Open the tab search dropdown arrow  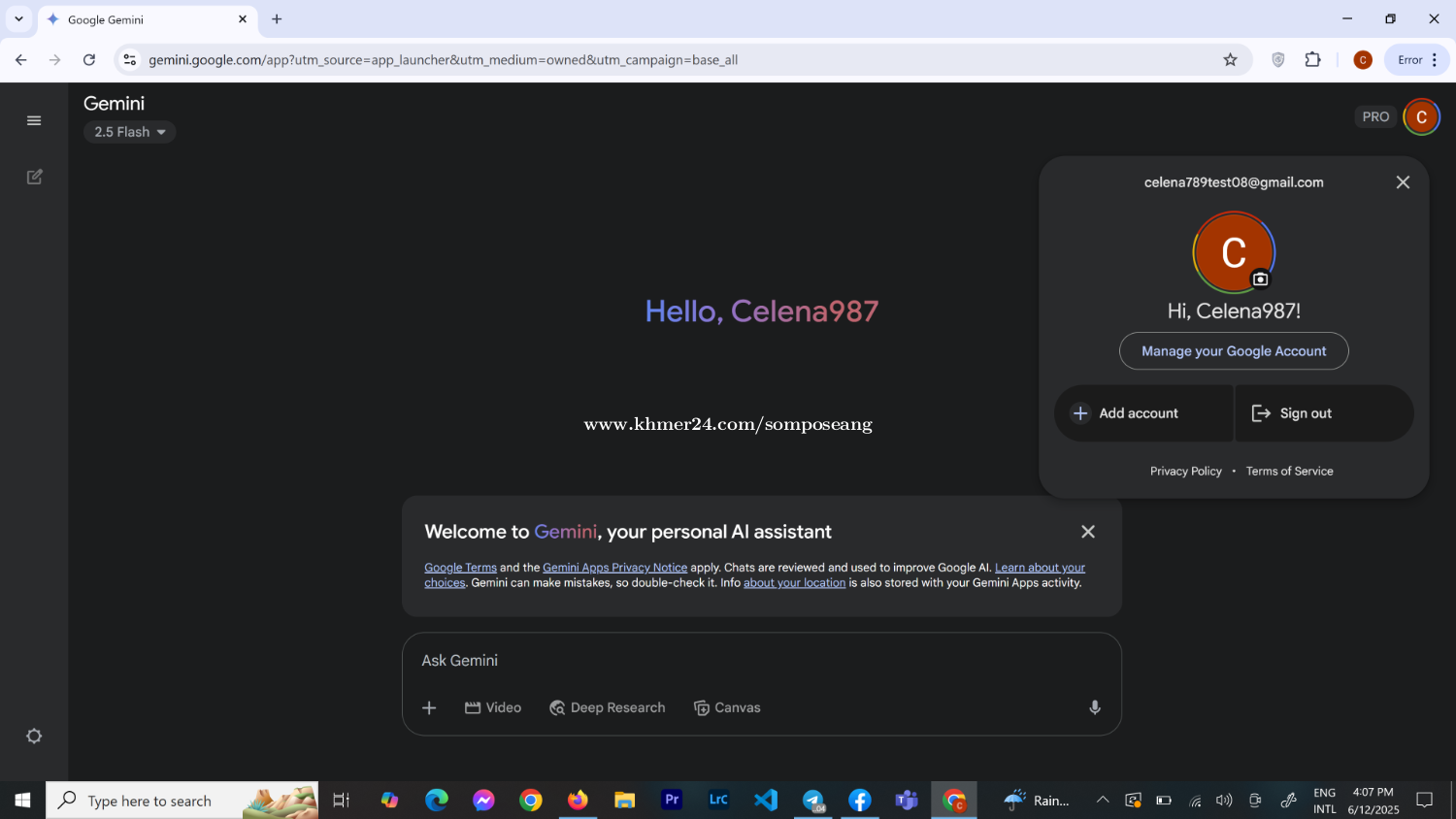tap(18, 19)
